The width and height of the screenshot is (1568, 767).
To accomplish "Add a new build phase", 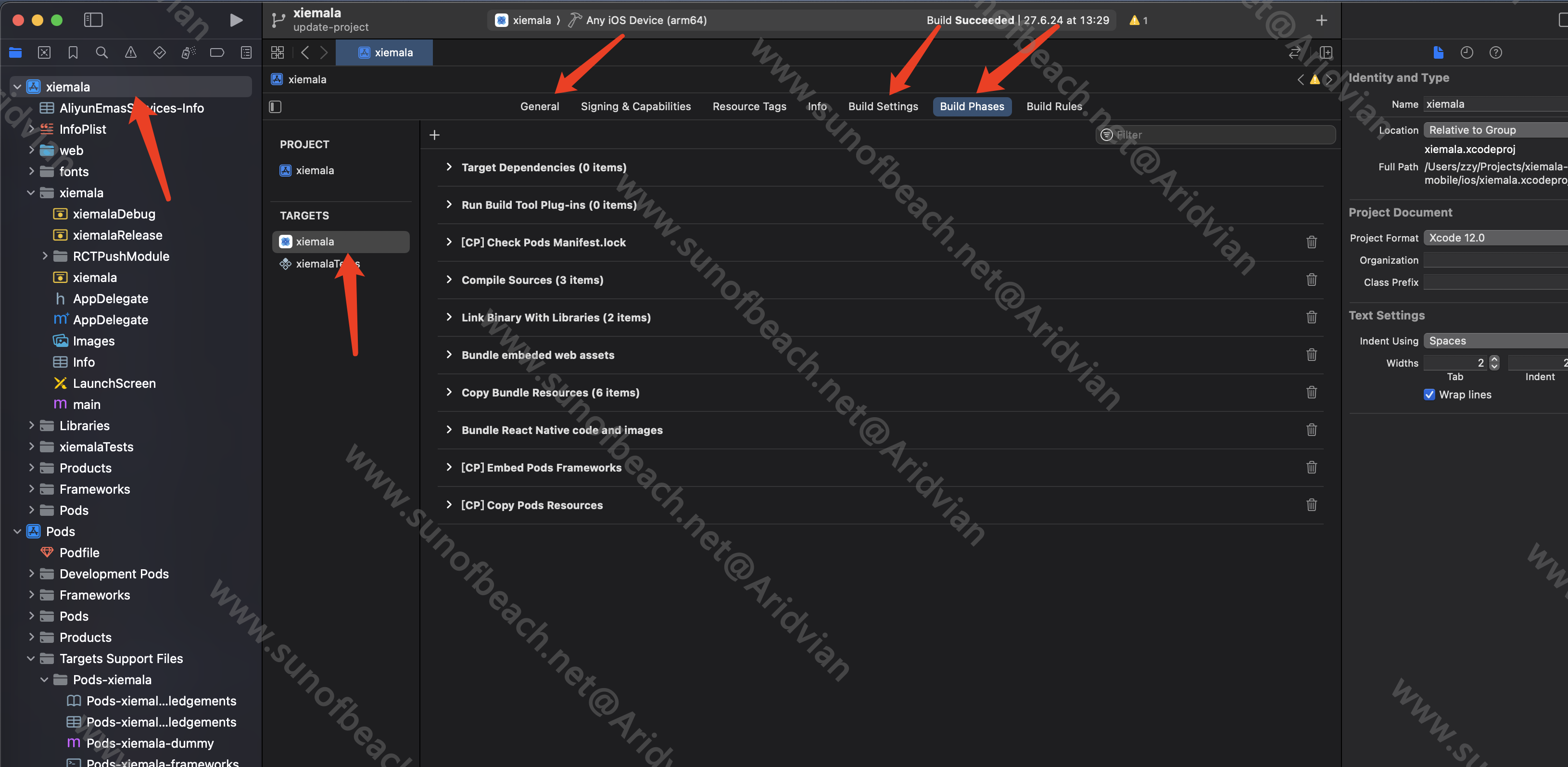I will tap(435, 135).
